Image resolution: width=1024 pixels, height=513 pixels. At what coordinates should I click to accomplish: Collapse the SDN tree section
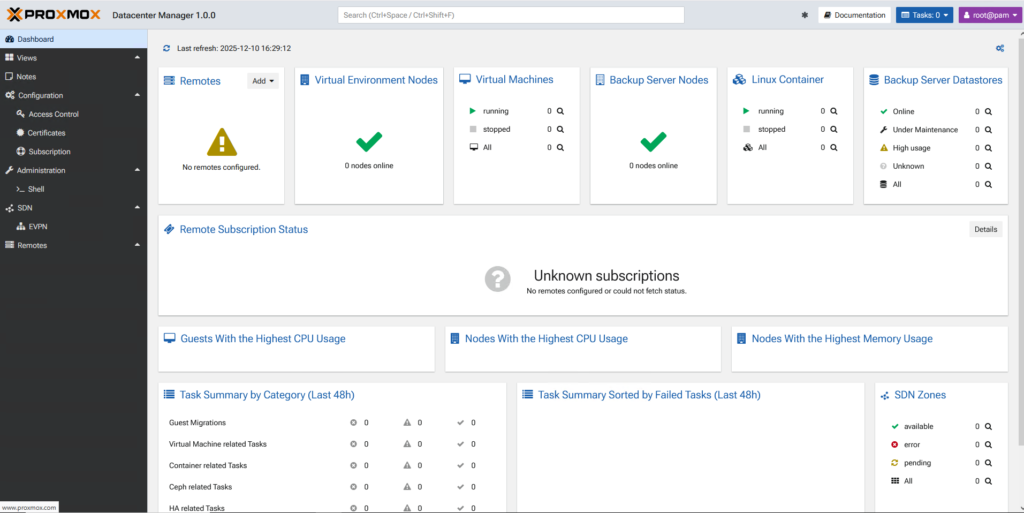[137, 208]
